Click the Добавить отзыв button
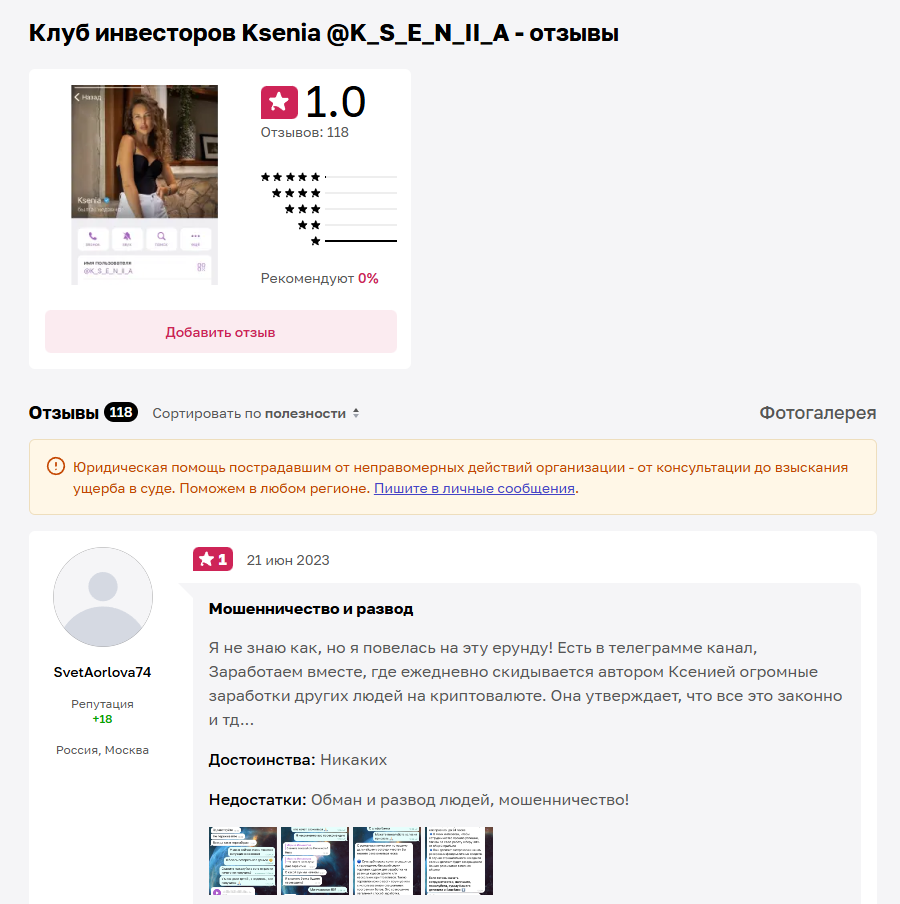900x904 pixels. [221, 332]
